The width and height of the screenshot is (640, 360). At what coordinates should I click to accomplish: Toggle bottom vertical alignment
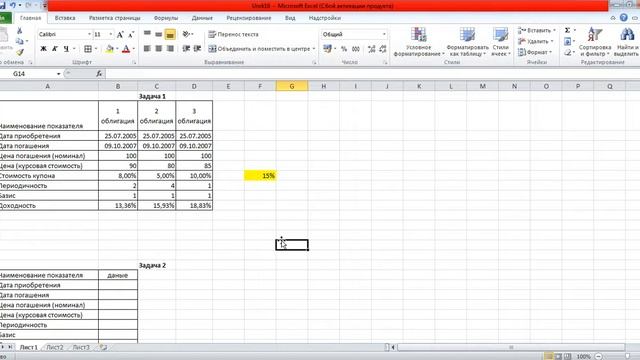tap(170, 35)
